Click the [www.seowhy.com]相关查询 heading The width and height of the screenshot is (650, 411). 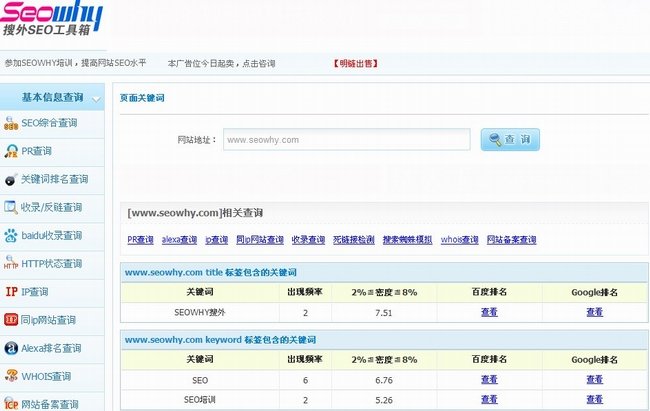(195, 213)
